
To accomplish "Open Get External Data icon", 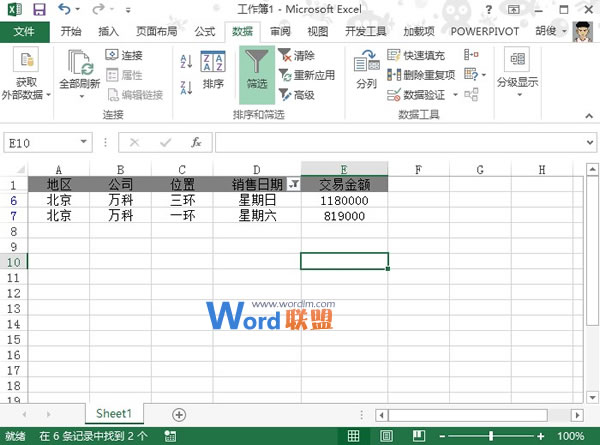I will [x=26, y=59].
